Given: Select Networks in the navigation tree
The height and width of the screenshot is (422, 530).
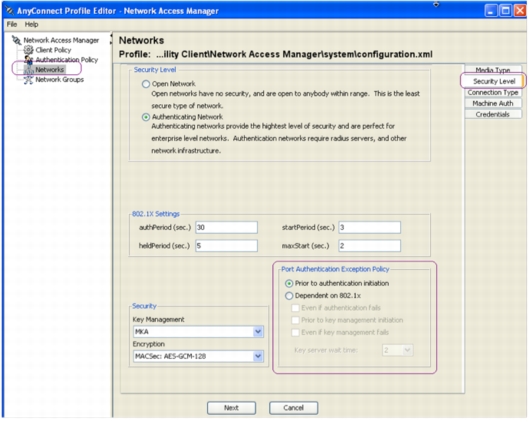Looking at the screenshot, I should [x=50, y=70].
